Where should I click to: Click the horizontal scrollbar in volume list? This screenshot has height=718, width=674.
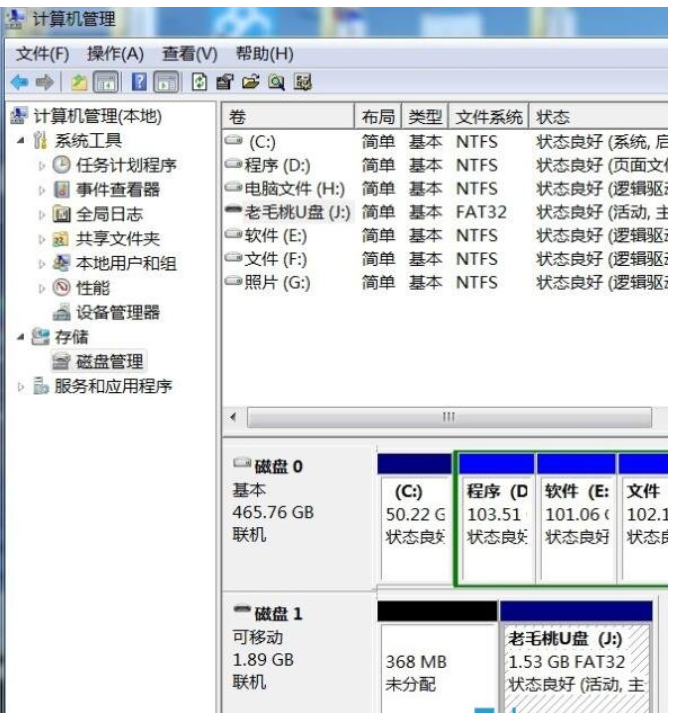449,416
